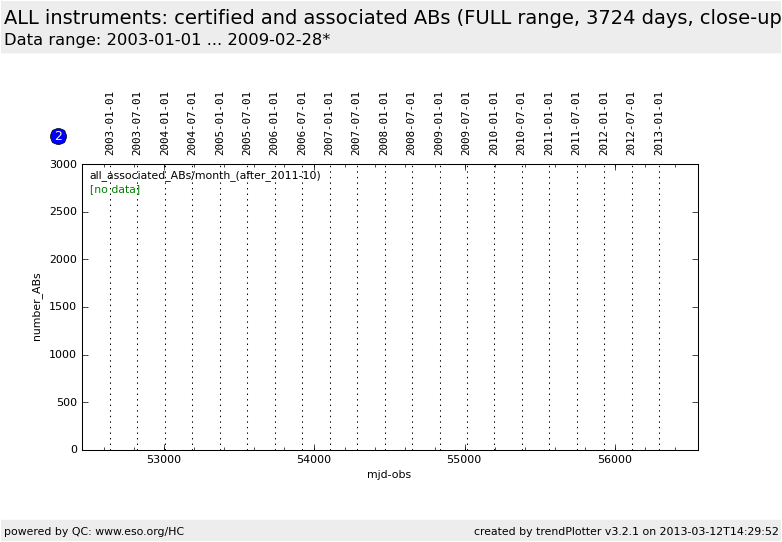
Task: Click the green [no data] label
Action: 114,190
